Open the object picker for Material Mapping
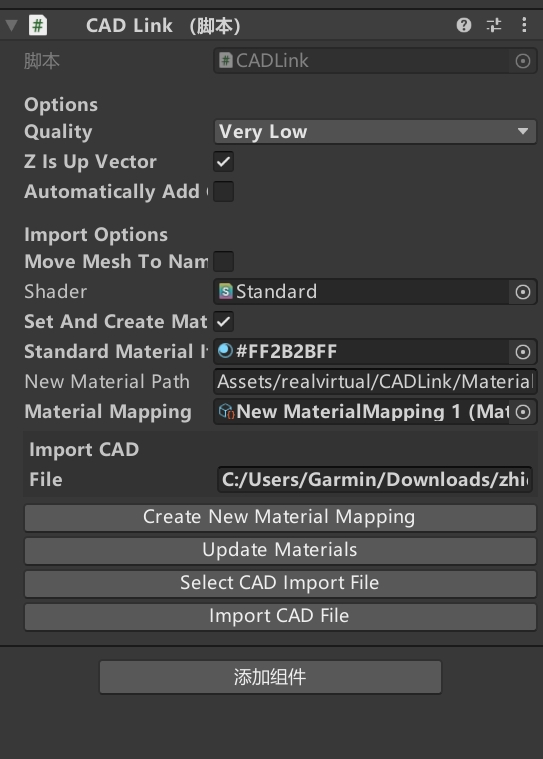 [x=523, y=412]
